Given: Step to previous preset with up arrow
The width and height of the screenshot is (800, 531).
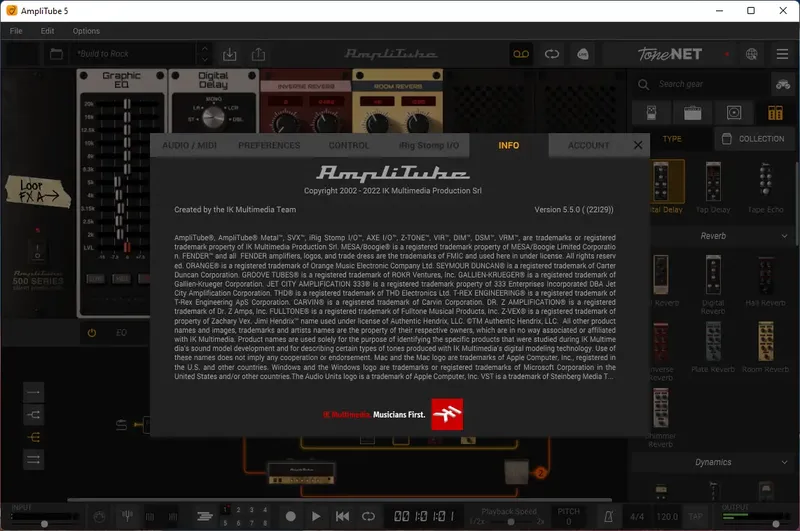Looking at the screenshot, I should pos(205,48).
